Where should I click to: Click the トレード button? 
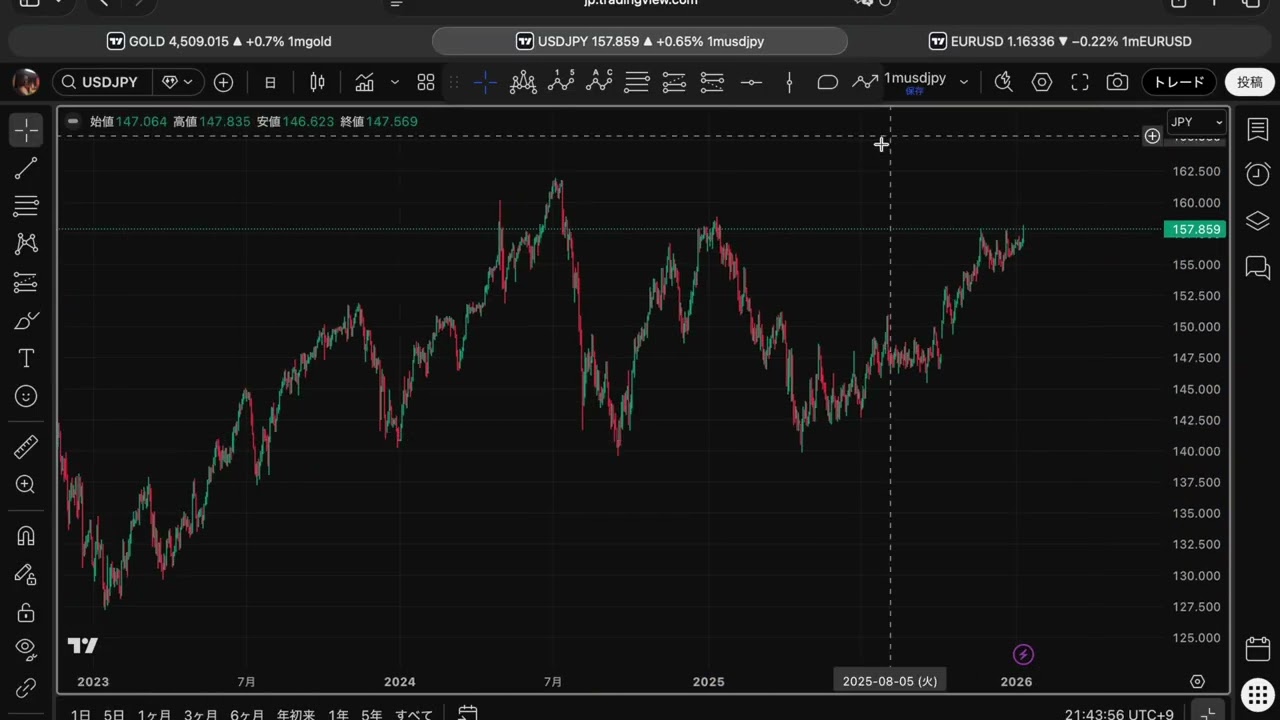[1179, 82]
